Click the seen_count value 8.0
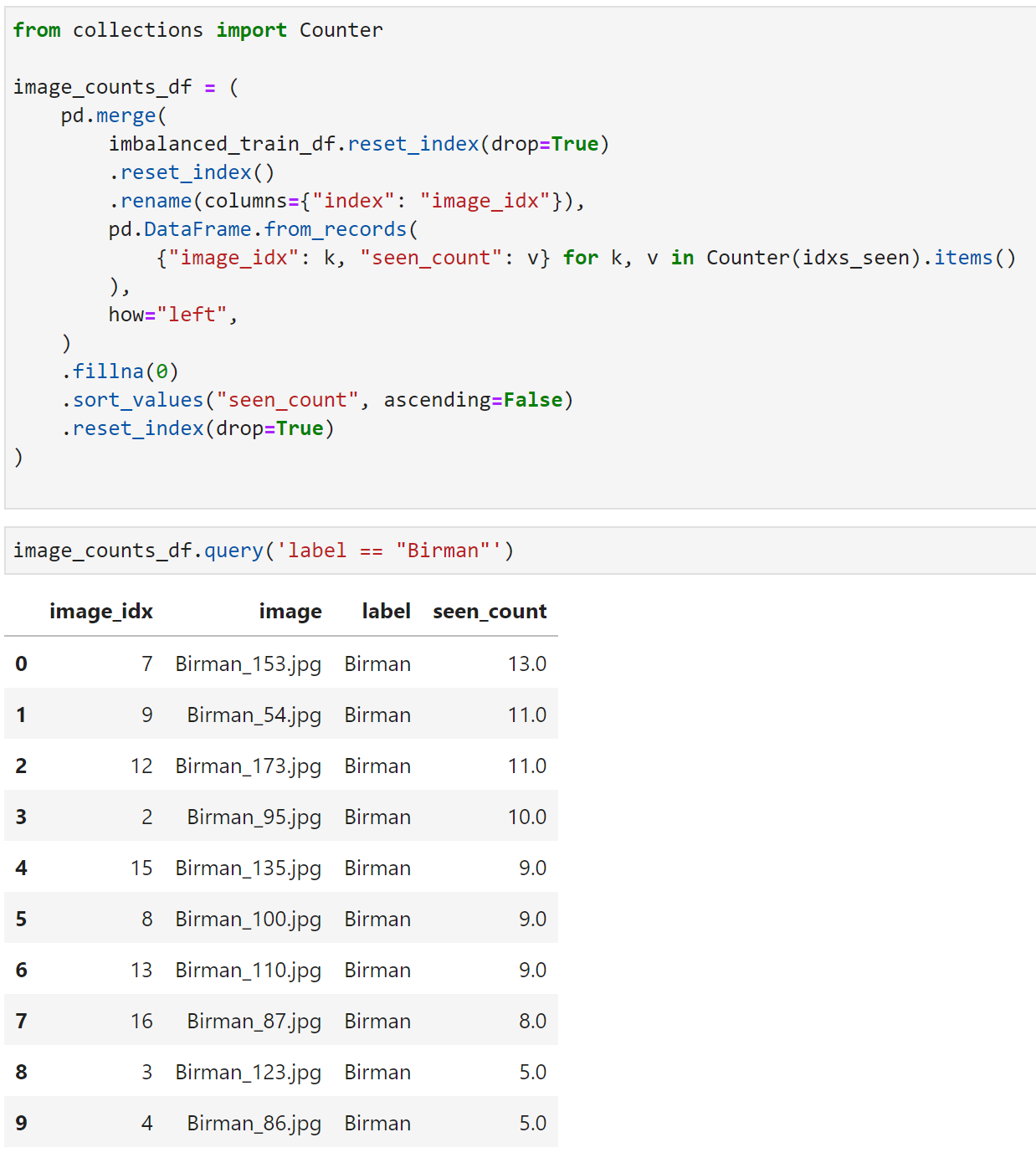 click(532, 1022)
